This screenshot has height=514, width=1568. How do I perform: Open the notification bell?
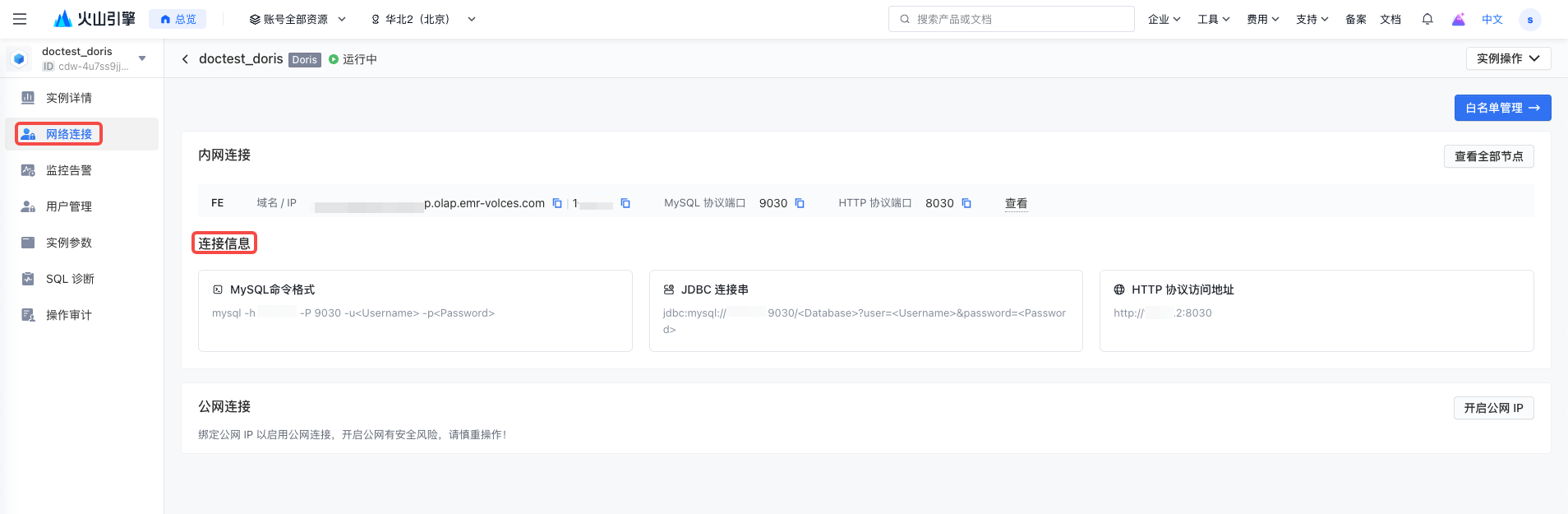[x=1427, y=19]
